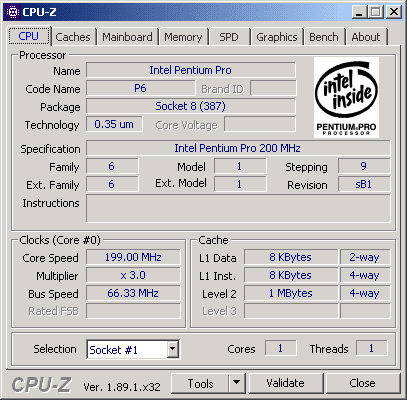Click the Ext. Family value field

coord(112,184)
